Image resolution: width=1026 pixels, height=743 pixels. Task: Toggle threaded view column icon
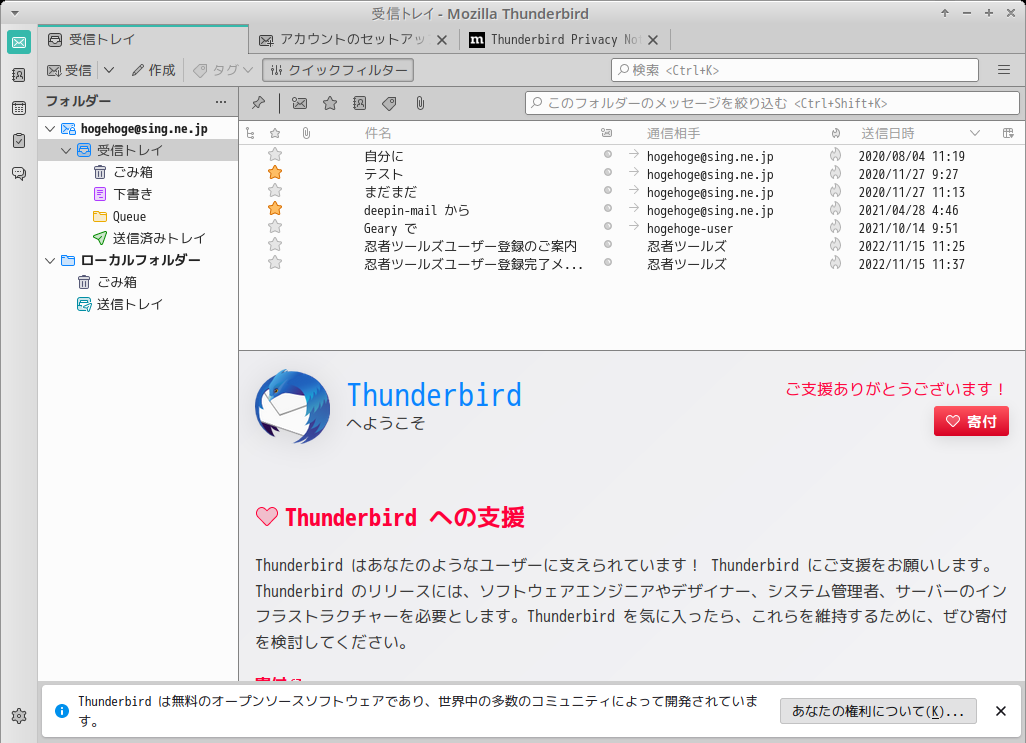(x=250, y=133)
